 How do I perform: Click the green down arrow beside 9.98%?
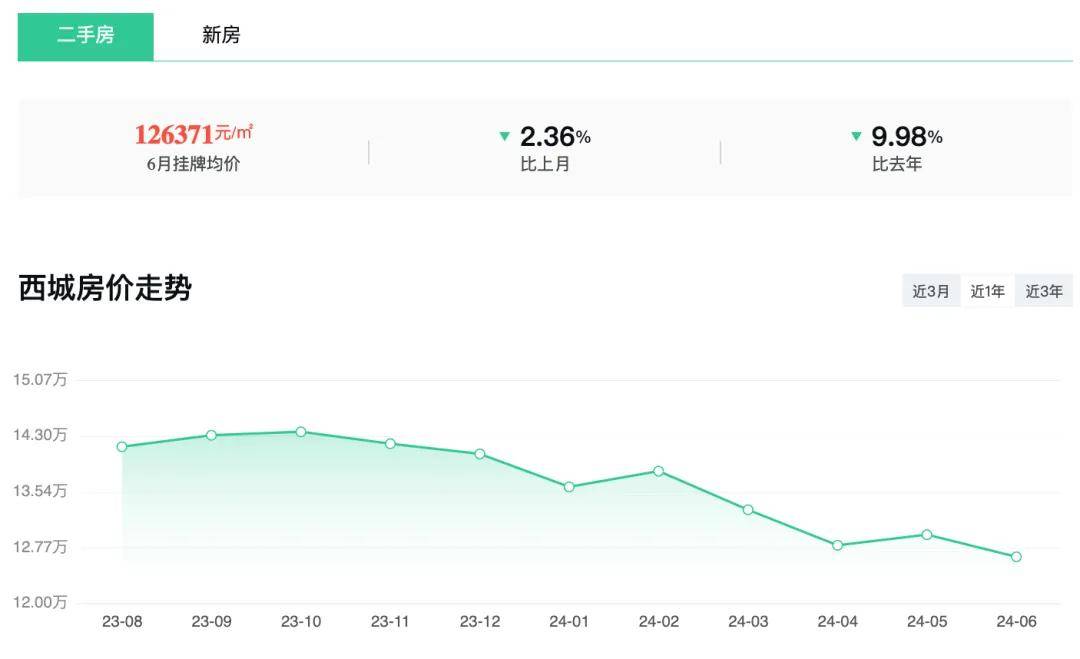tap(856, 136)
